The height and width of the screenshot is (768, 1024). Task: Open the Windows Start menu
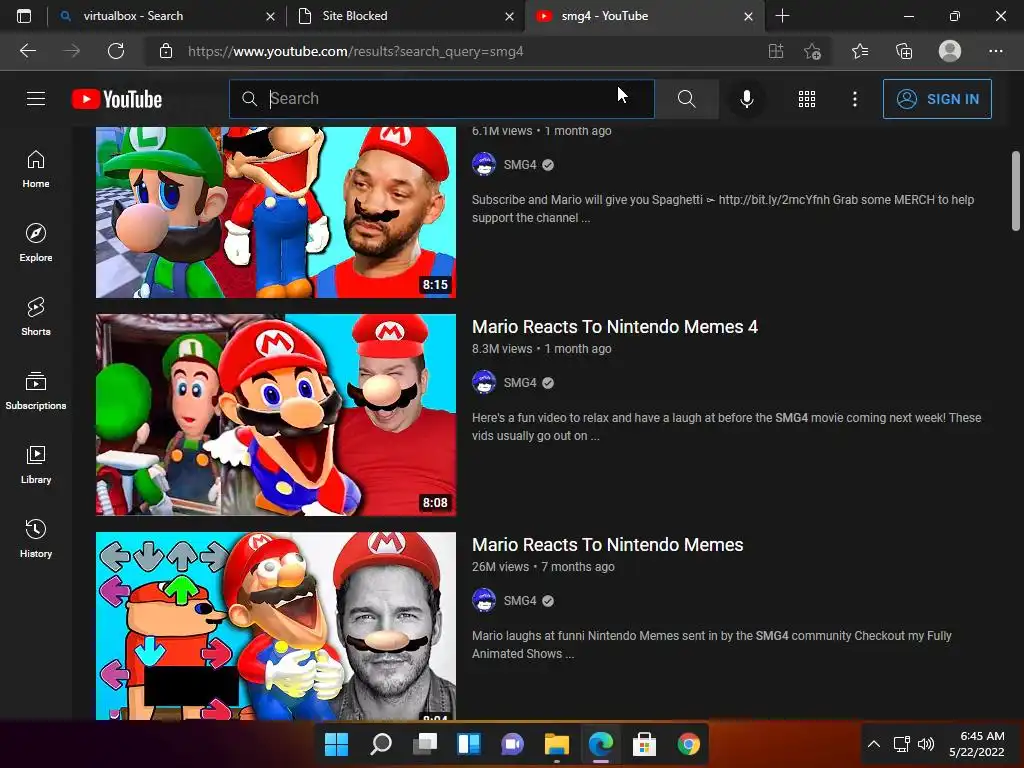tap(337, 744)
